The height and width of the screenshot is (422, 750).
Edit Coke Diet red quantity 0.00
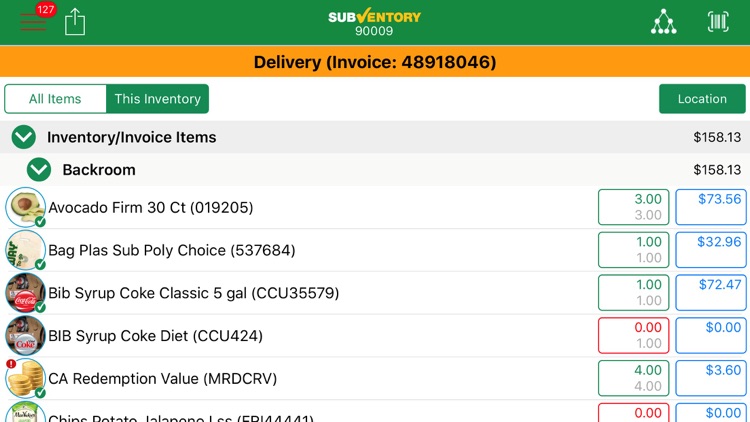point(633,335)
